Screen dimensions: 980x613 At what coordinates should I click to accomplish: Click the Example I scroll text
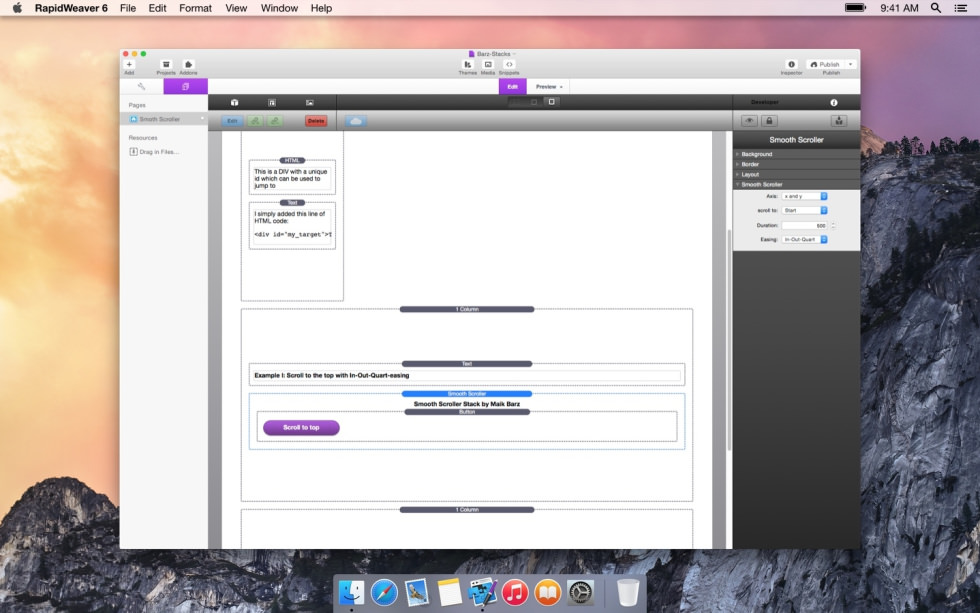(x=332, y=376)
